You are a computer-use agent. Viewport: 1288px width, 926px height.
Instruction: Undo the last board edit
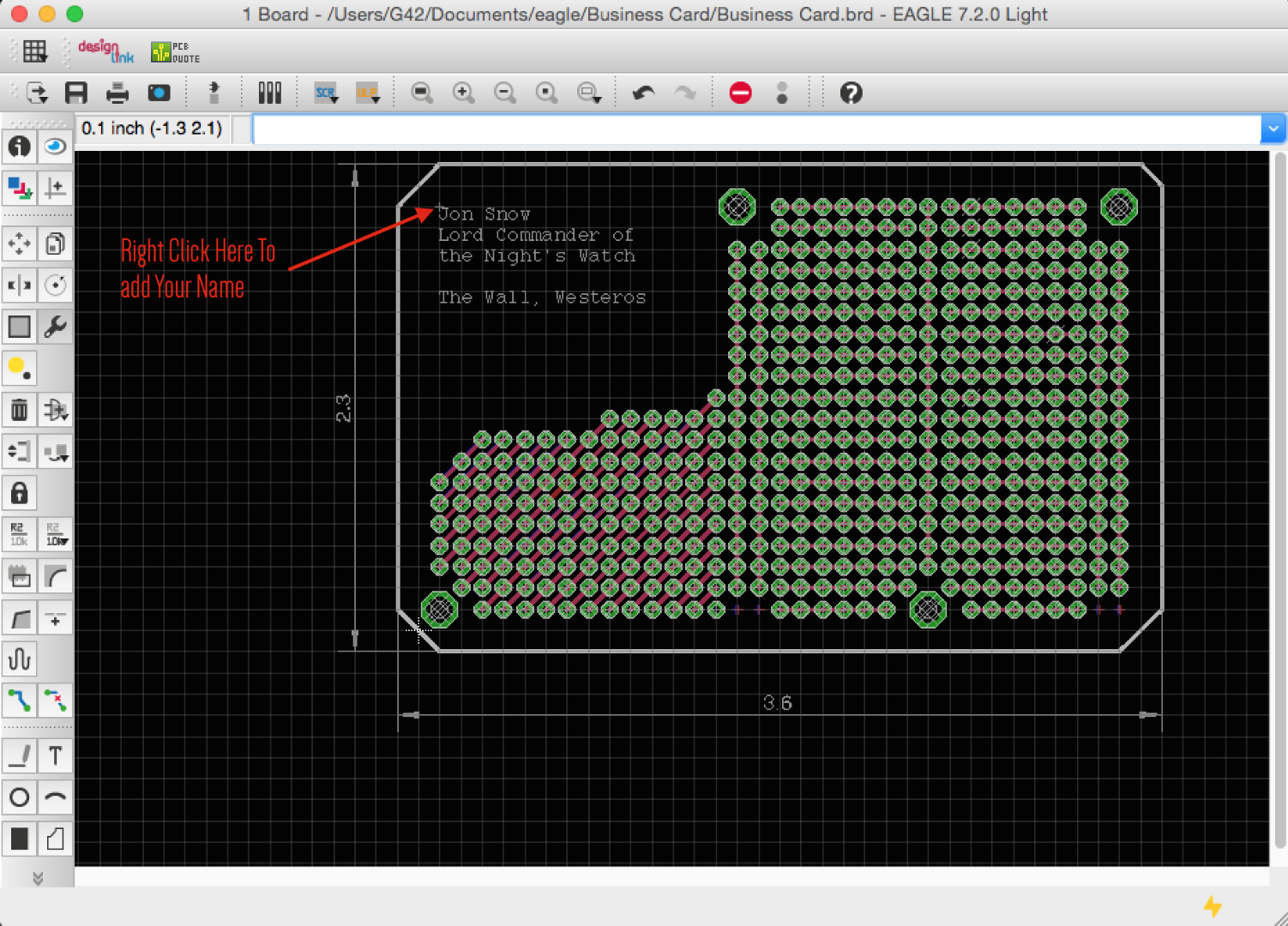tap(642, 93)
